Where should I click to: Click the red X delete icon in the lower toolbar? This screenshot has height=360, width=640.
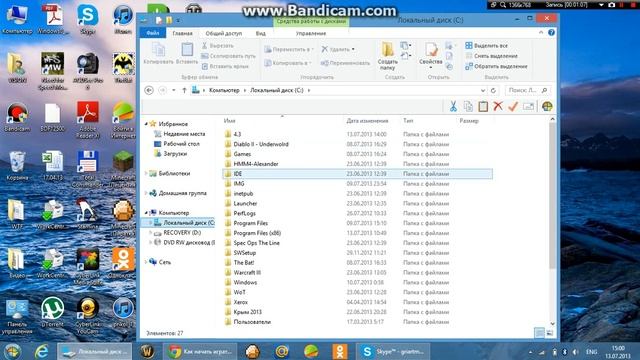coord(498,107)
